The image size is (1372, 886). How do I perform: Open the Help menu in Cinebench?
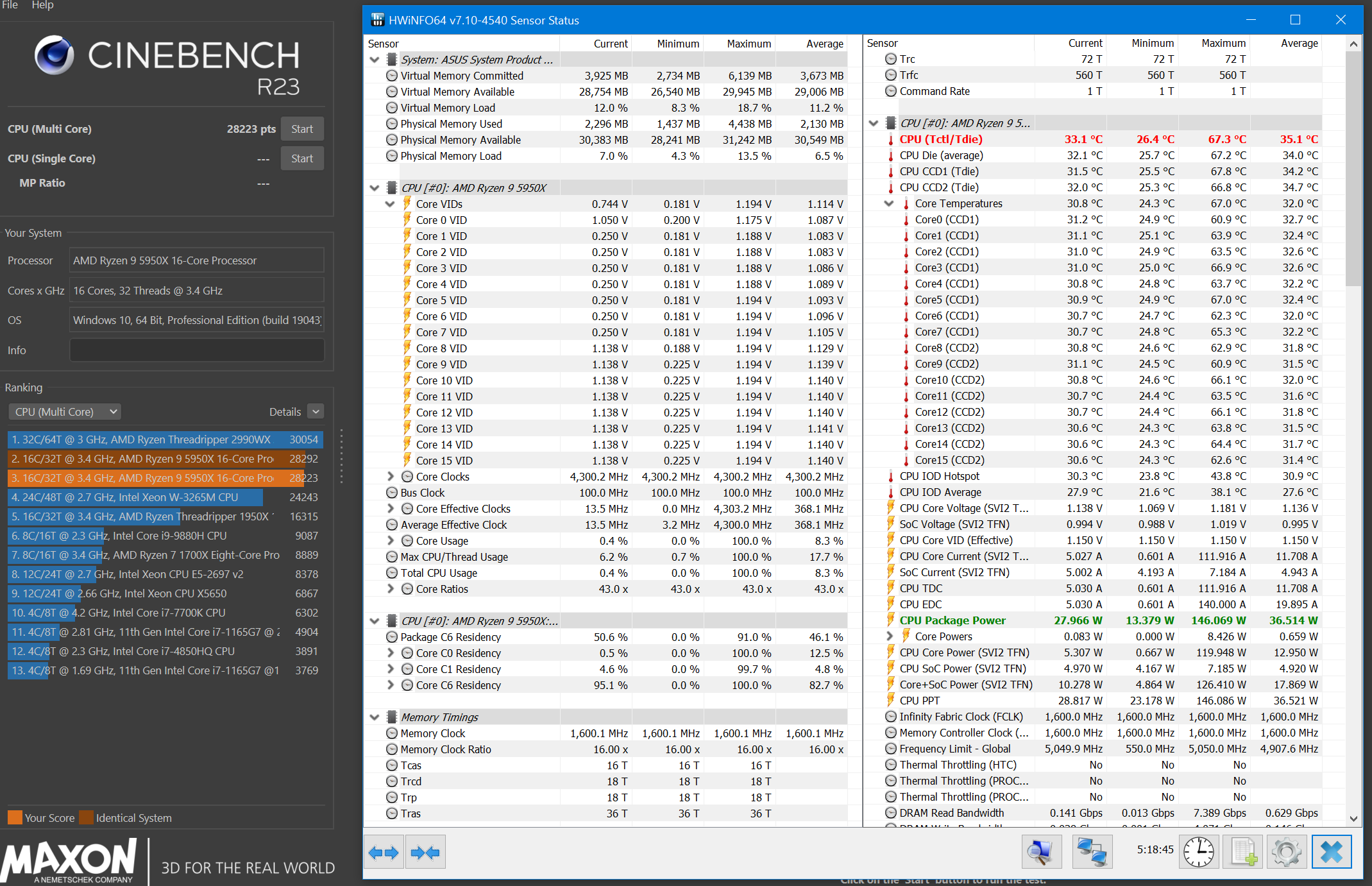tap(42, 5)
